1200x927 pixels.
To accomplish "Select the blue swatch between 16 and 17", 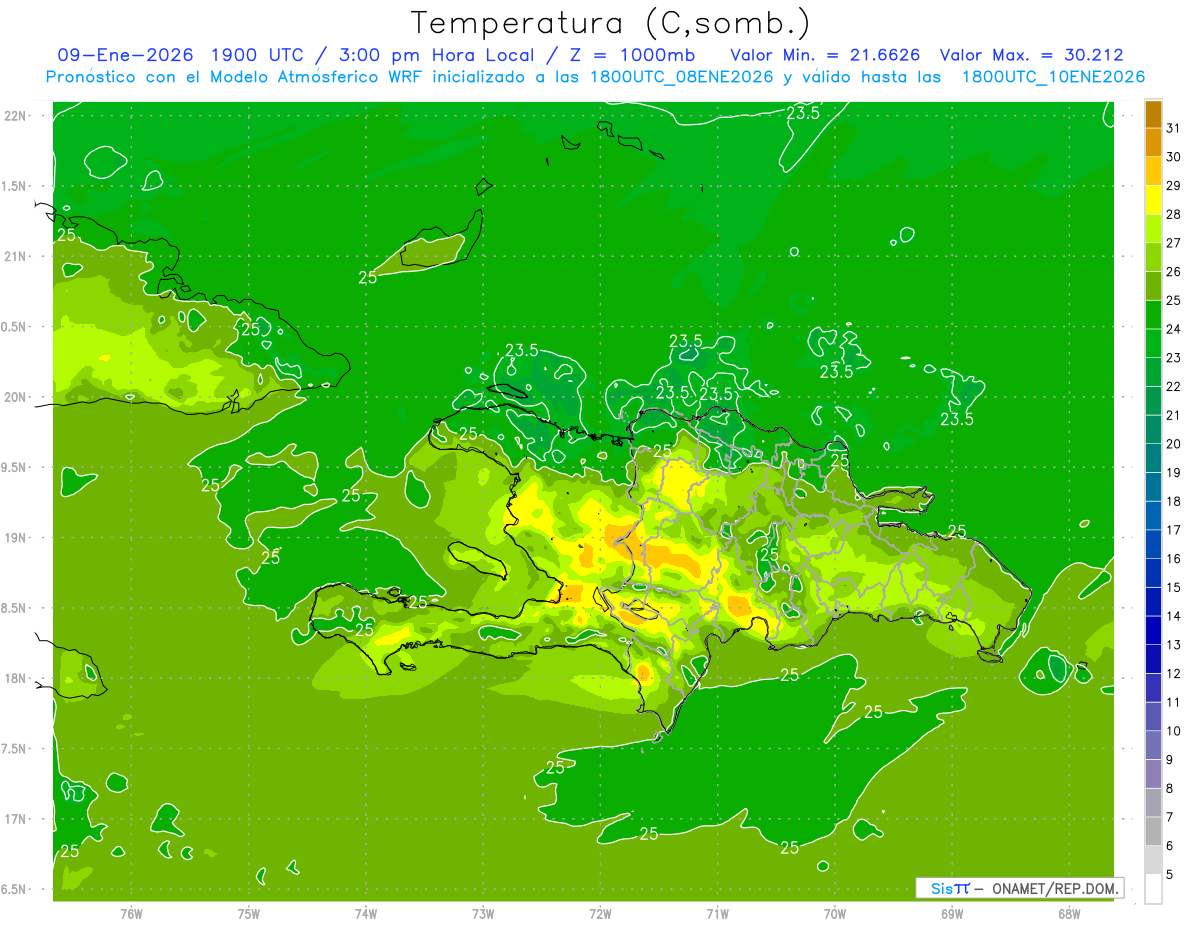I will 1153,545.
